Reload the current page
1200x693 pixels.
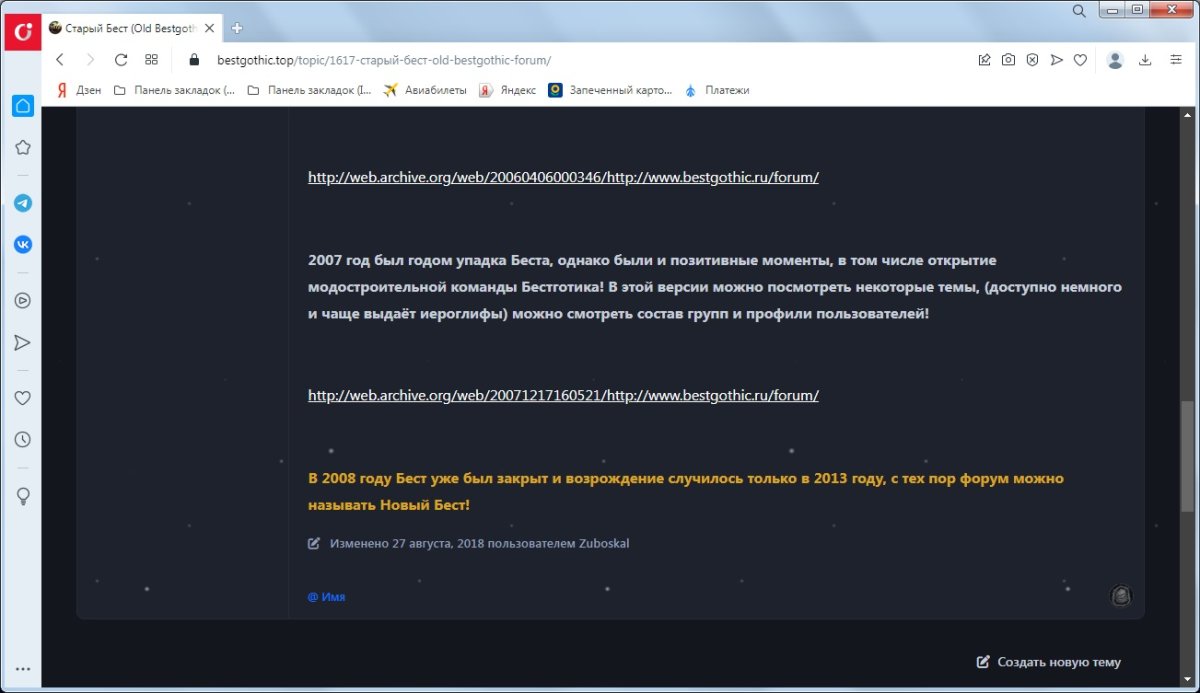pyautogui.click(x=121, y=60)
